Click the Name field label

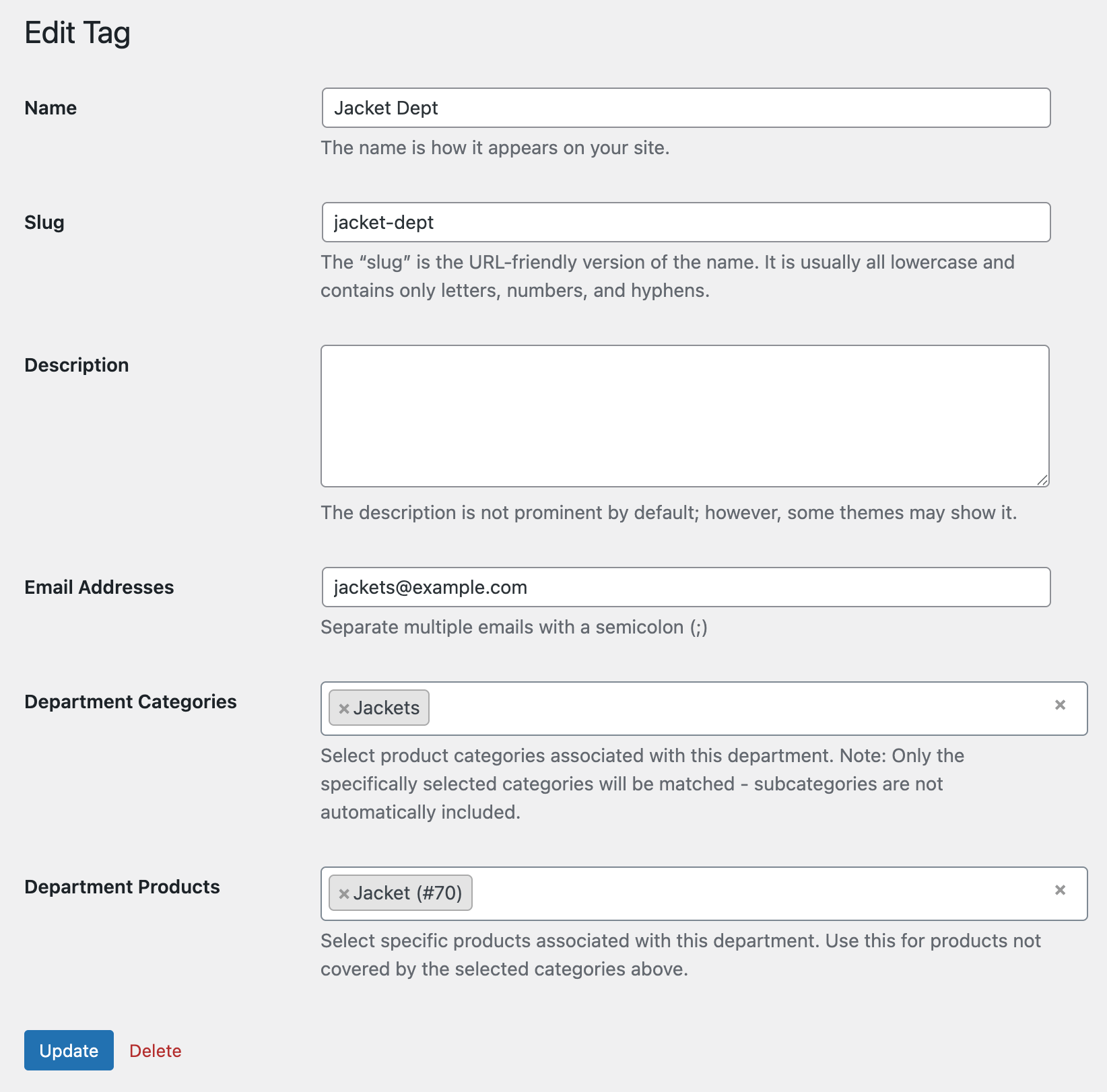click(x=50, y=108)
